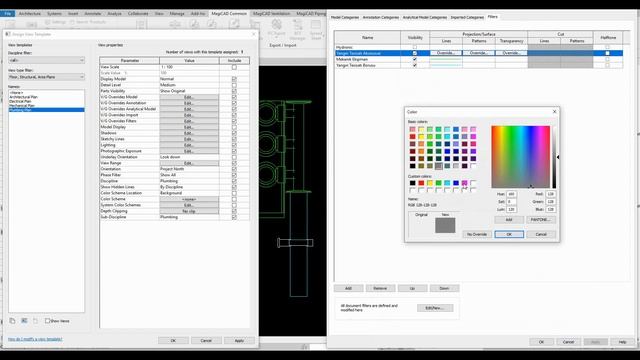Click Apply in Assign View Template dialog

tap(239, 340)
